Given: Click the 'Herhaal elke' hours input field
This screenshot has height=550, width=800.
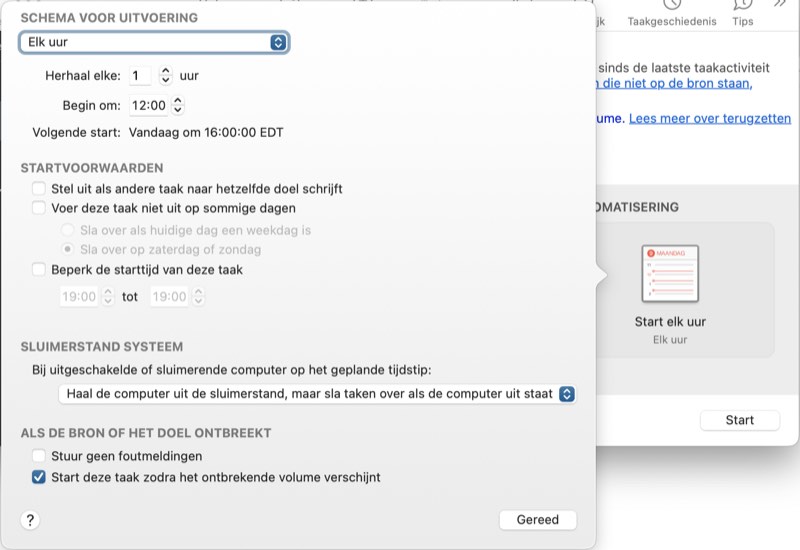Looking at the screenshot, I should coord(140,76).
